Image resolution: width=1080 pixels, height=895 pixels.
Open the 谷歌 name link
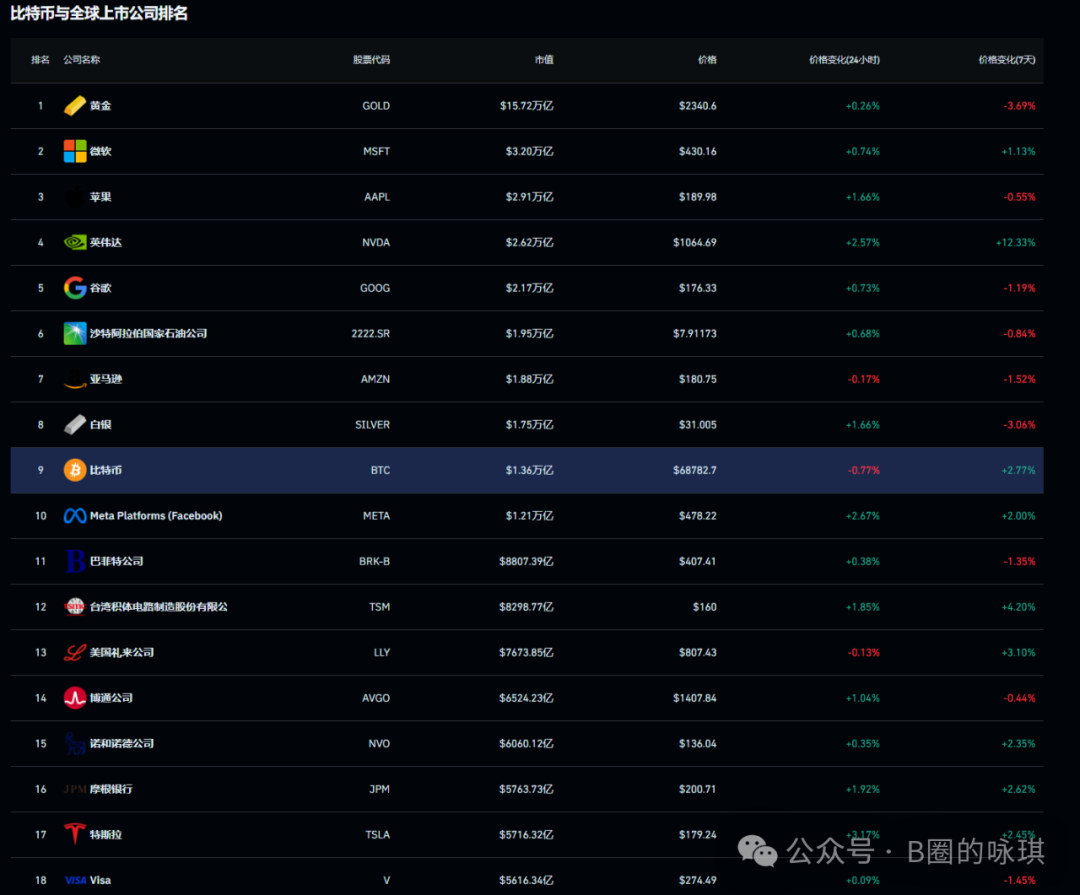[x=101, y=288]
